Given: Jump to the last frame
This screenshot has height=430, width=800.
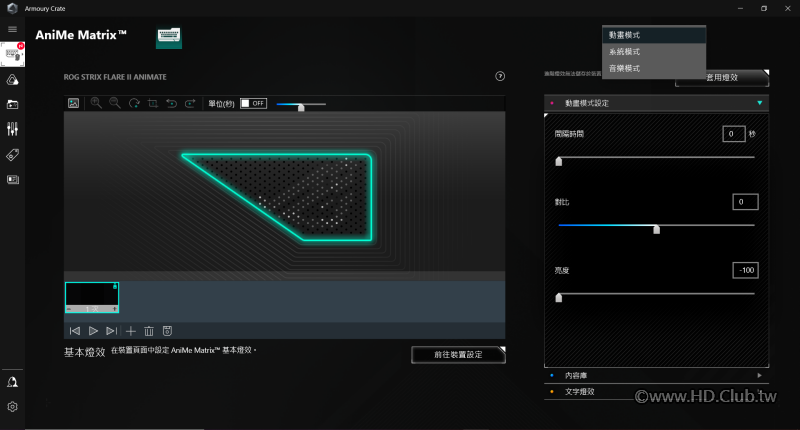Looking at the screenshot, I should [x=111, y=331].
